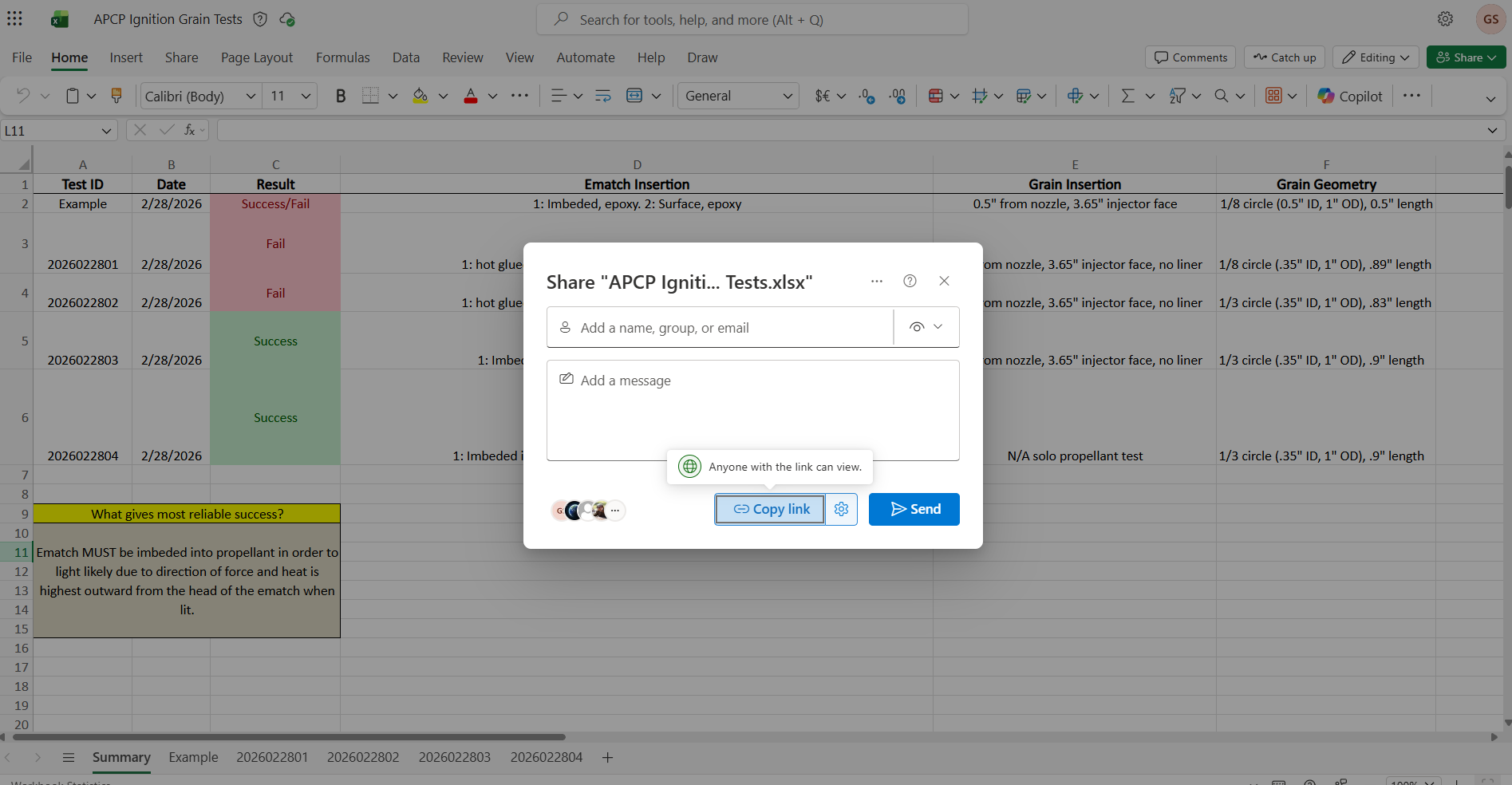Viewport: 1512px width, 785px height.
Task: Apply the red Font Color swatch
Action: tap(471, 96)
